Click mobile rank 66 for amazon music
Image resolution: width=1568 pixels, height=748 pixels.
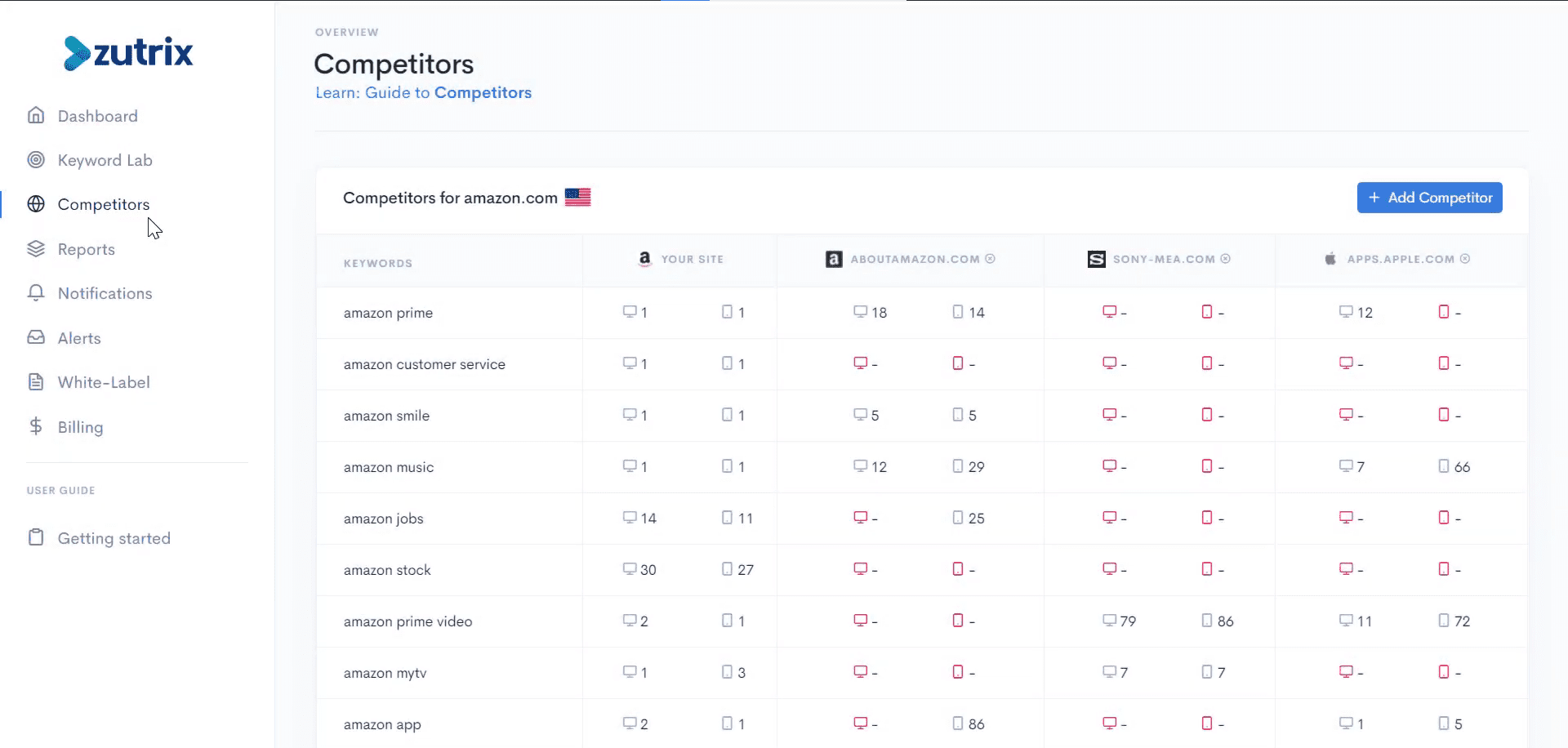pos(1462,467)
